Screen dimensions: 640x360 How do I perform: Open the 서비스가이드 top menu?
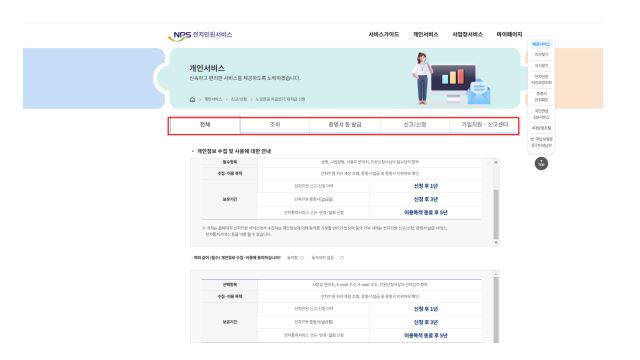coord(383,34)
